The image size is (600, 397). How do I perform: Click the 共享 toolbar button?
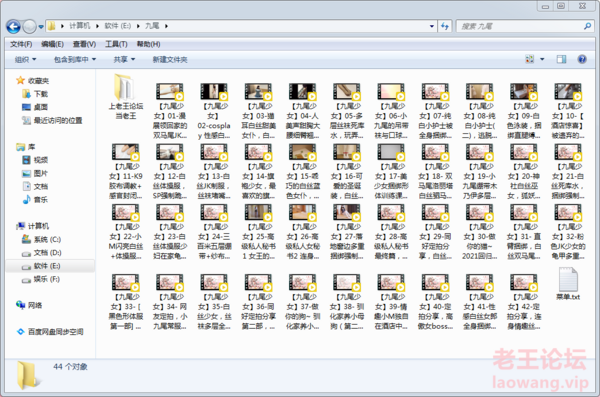click(x=124, y=59)
